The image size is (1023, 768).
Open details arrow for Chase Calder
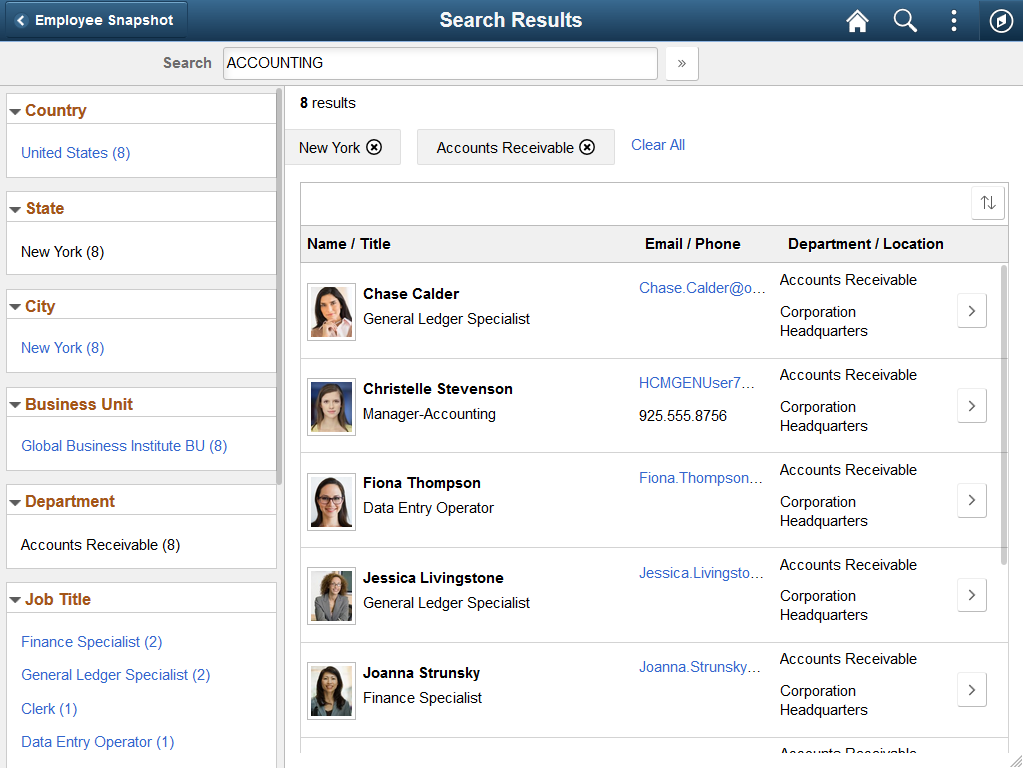click(x=971, y=311)
